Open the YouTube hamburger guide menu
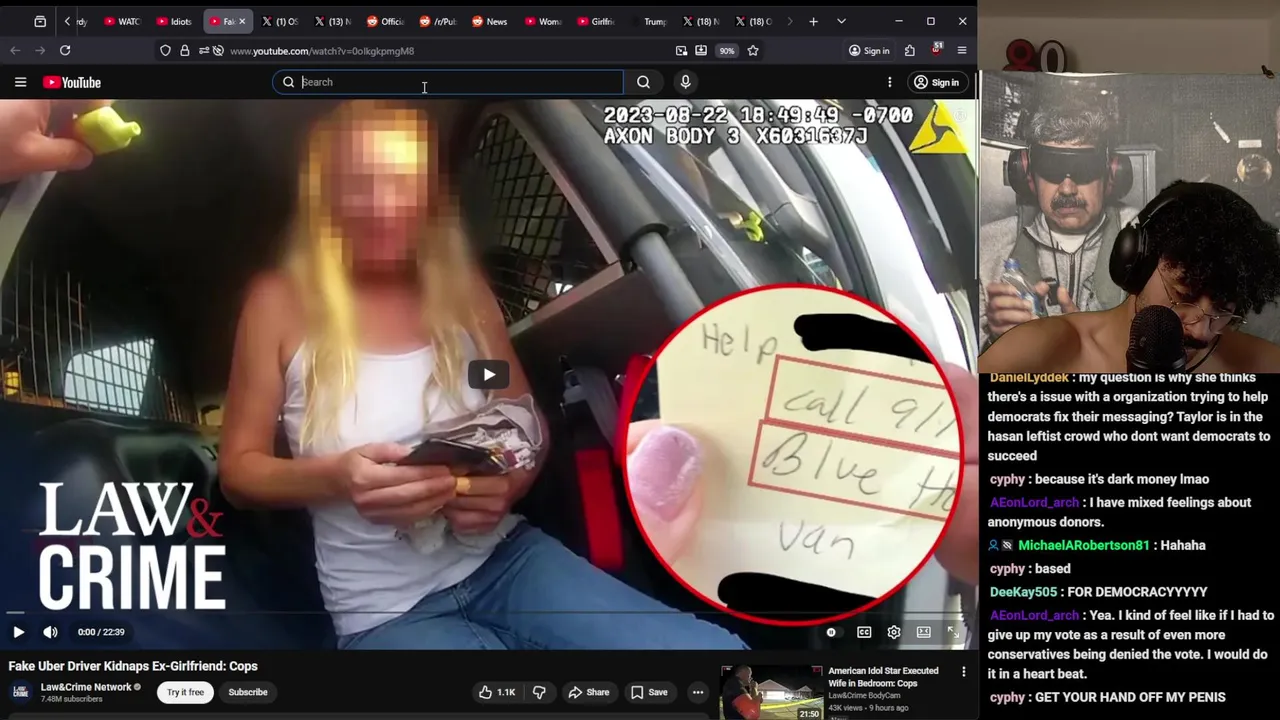 click(20, 82)
